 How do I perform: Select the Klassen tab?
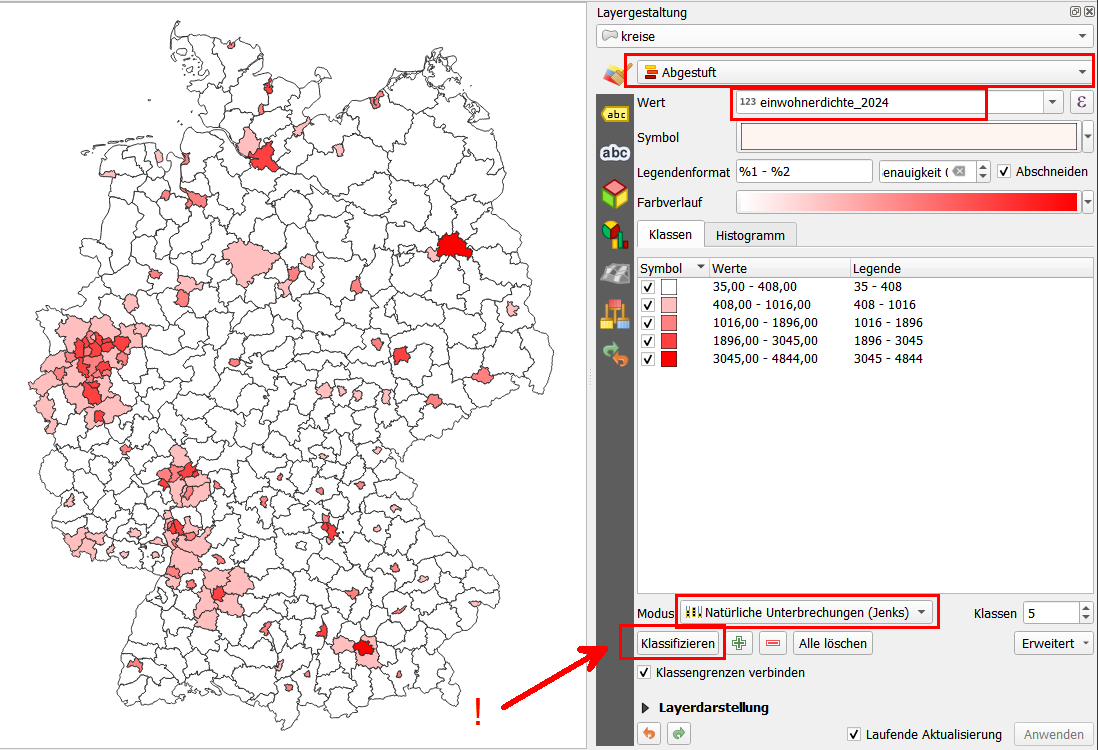[x=670, y=234]
